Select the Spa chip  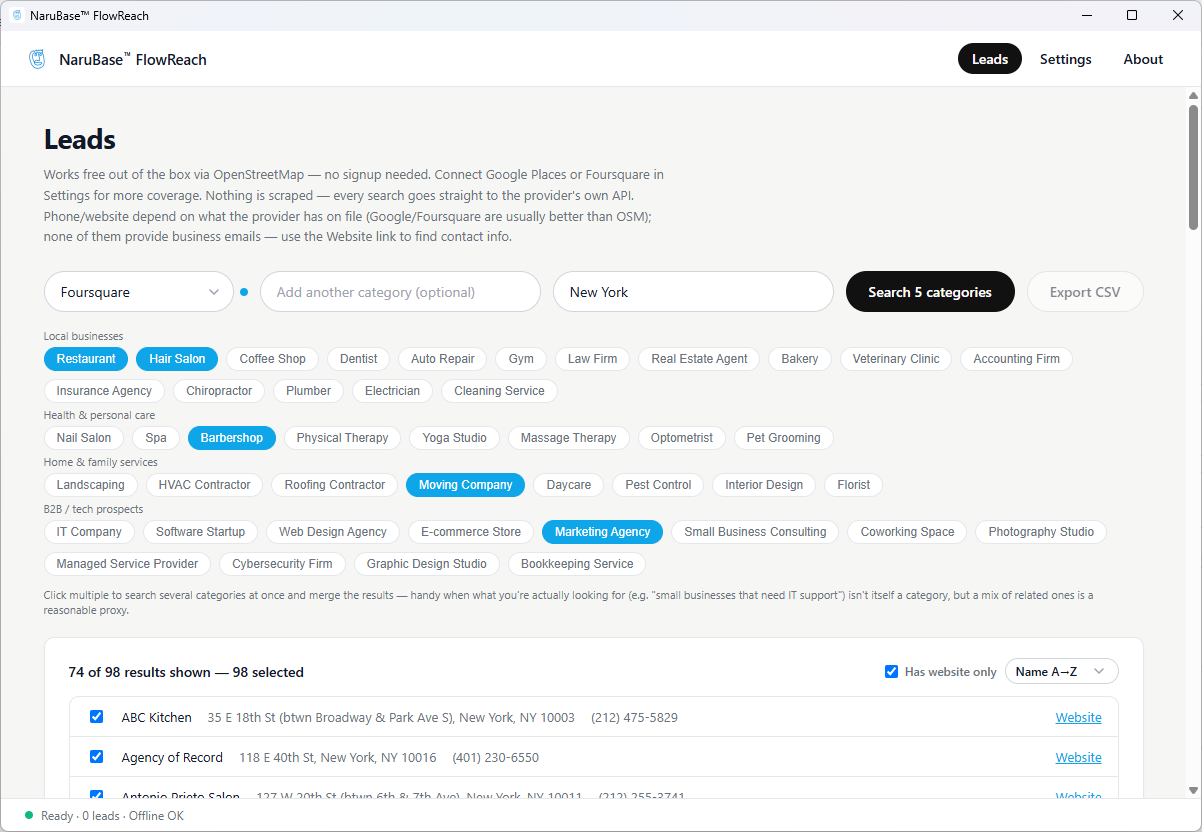[x=156, y=438]
